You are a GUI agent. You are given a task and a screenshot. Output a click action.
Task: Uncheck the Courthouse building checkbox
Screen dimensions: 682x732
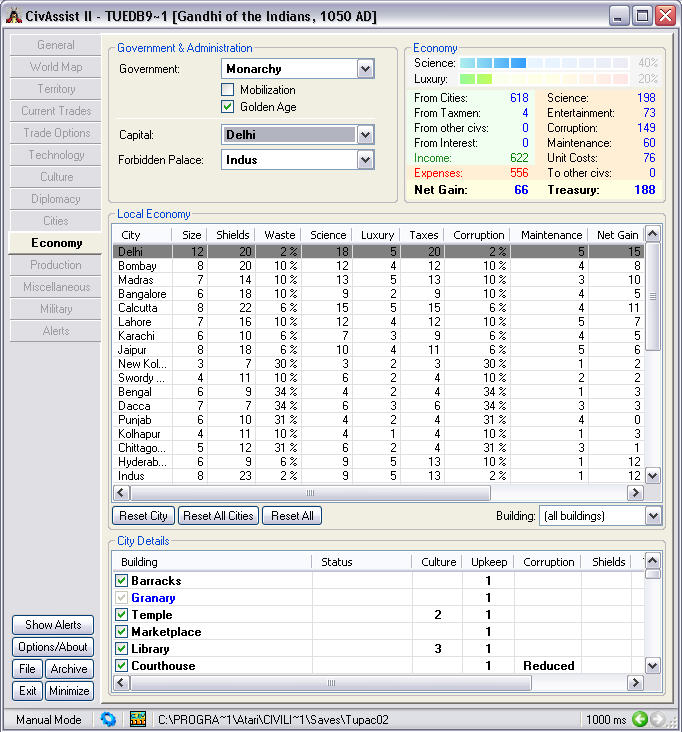click(121, 665)
